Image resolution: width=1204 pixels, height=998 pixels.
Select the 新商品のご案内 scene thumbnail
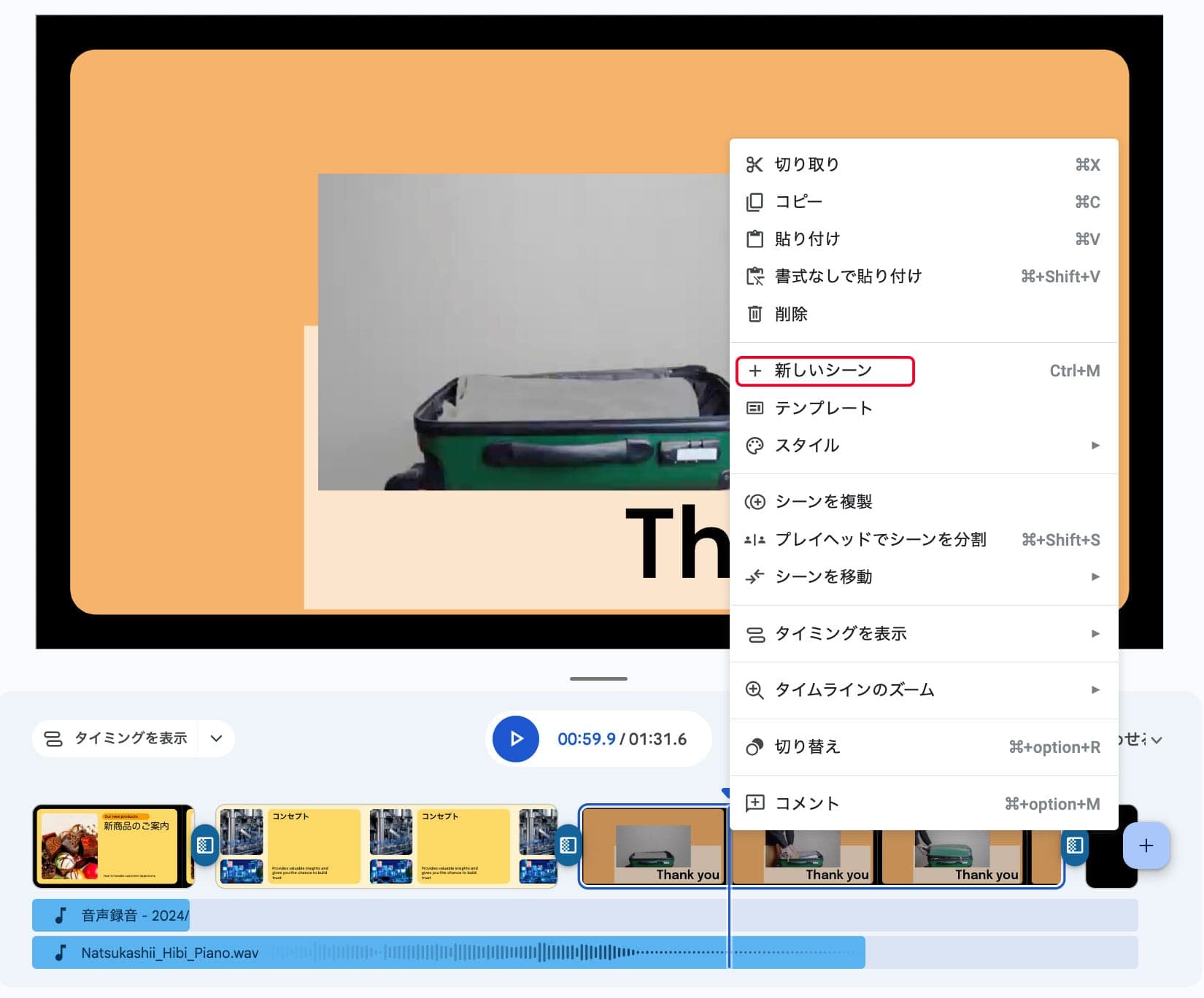coord(109,846)
